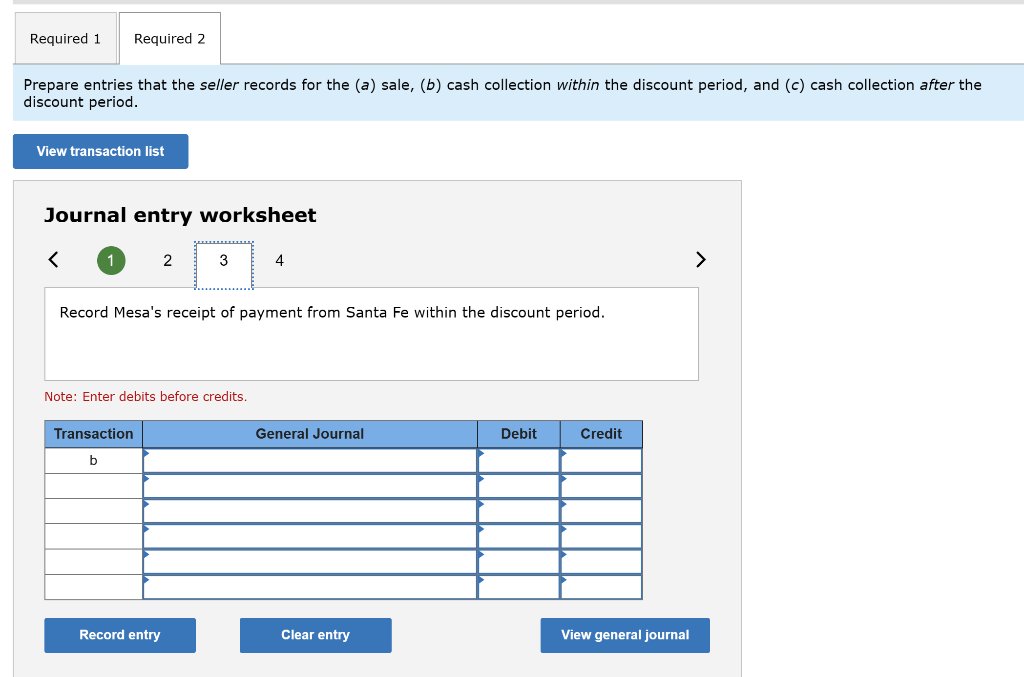This screenshot has width=1024, height=677.
Task: Go to previous journal entry arrow
Action: [54, 260]
